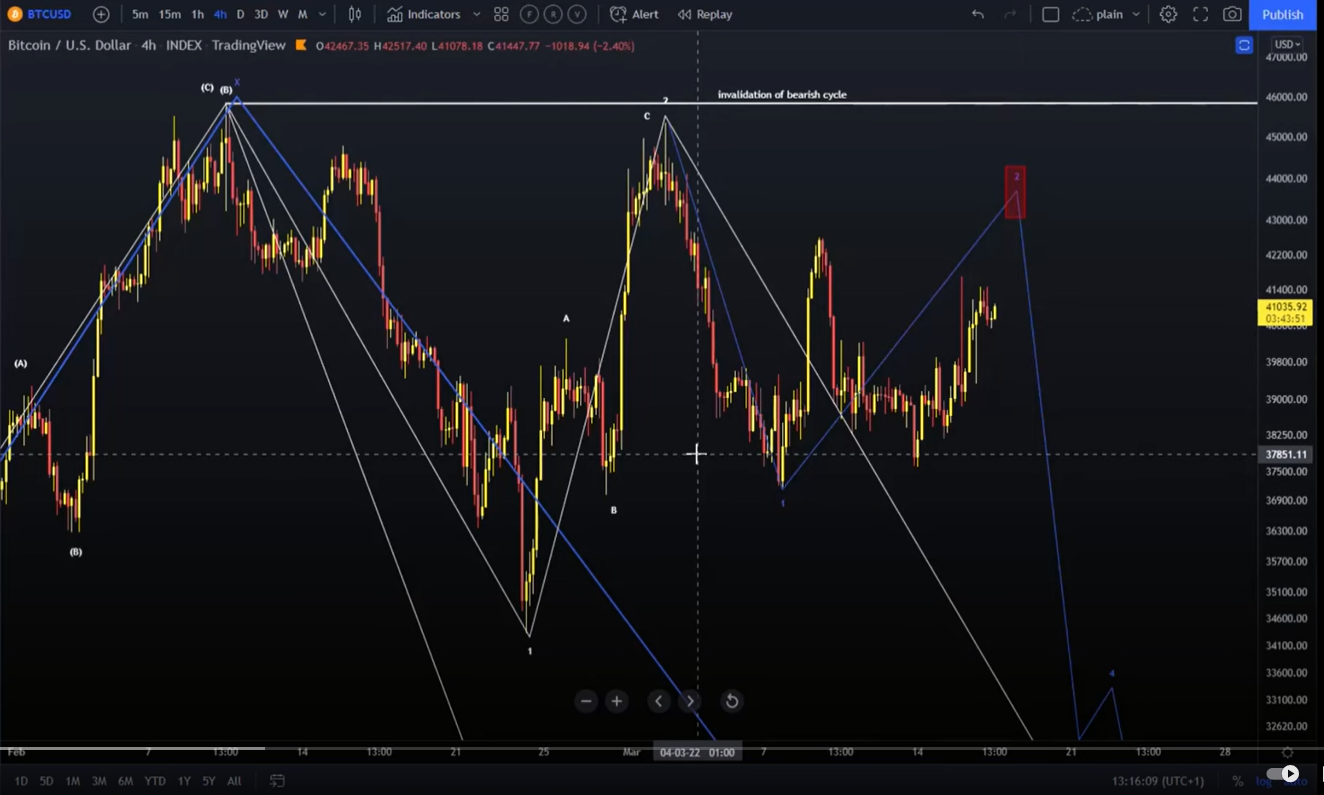Open the indicator templates grid
The height and width of the screenshot is (795, 1324).
(x=501, y=14)
